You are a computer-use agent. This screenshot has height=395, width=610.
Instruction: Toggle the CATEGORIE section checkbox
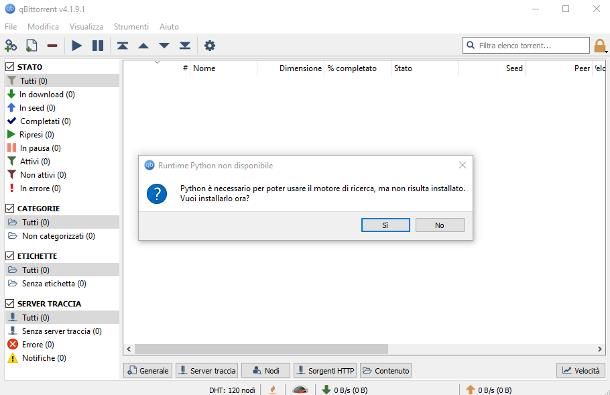pos(10,208)
